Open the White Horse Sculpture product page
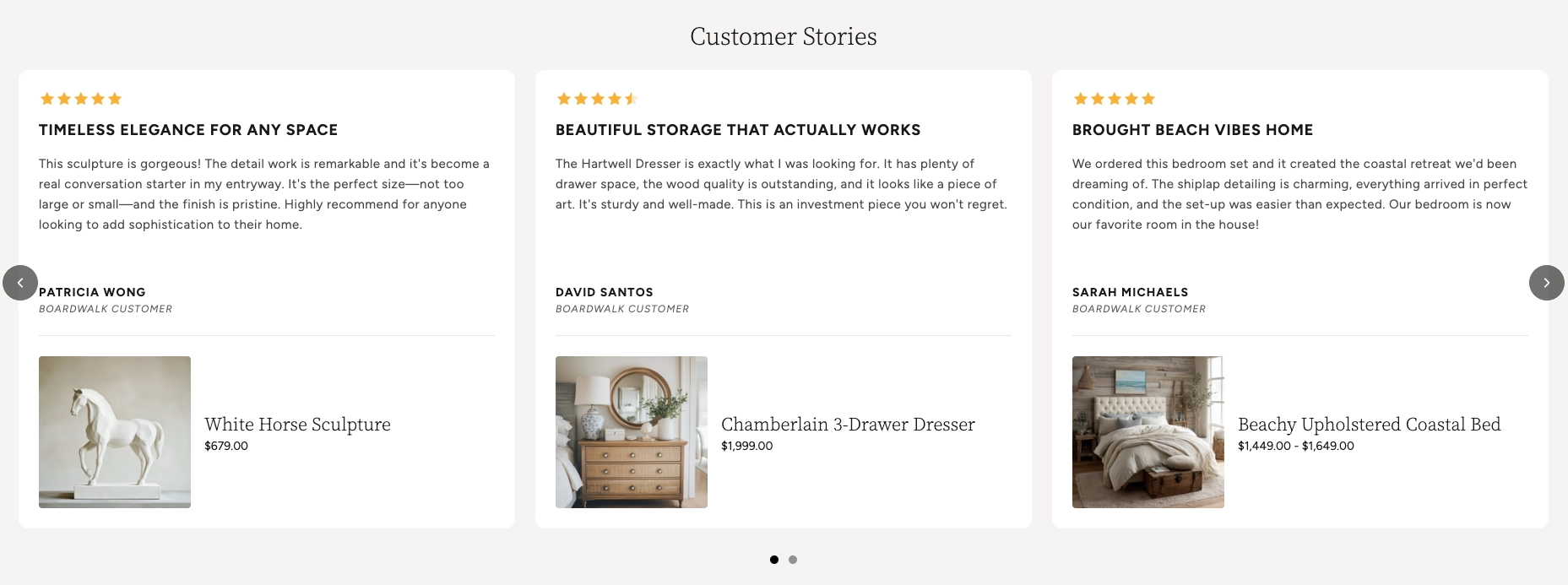Viewport: 1568px width, 585px height. [x=297, y=425]
